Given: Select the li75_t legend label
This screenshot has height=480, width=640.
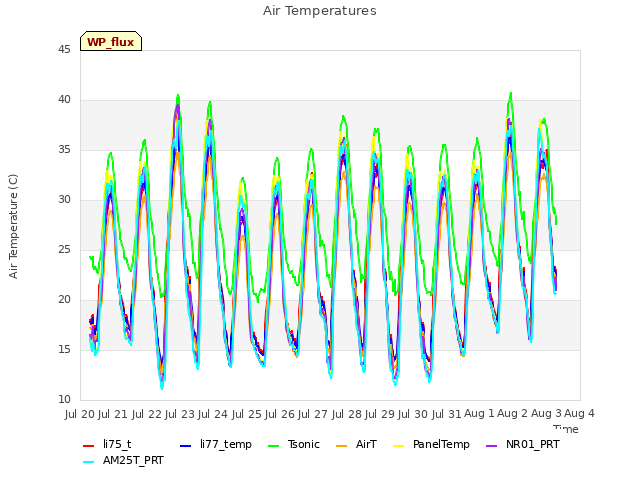Looking at the screenshot, I should tap(117, 444).
